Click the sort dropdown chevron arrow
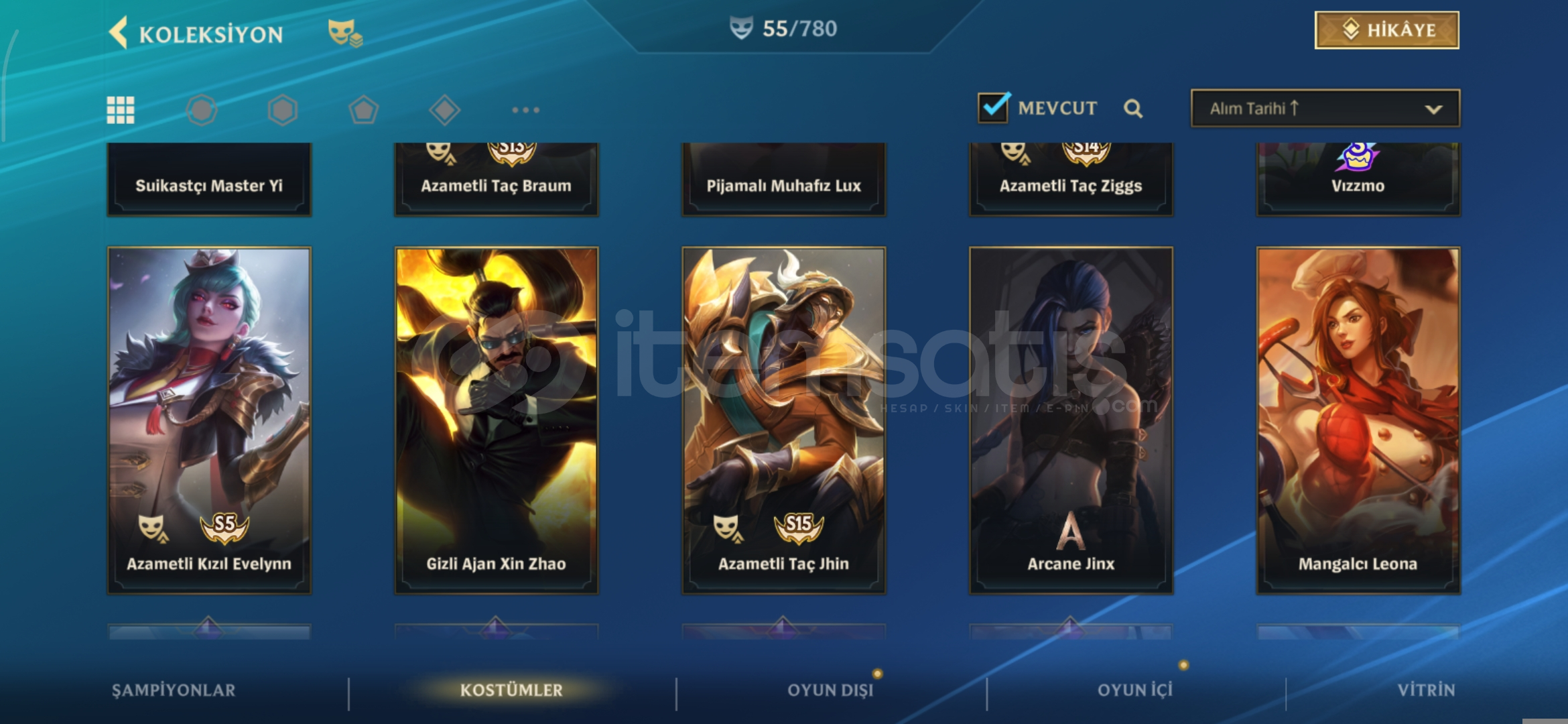This screenshot has height=724, width=1568. pyautogui.click(x=1433, y=109)
